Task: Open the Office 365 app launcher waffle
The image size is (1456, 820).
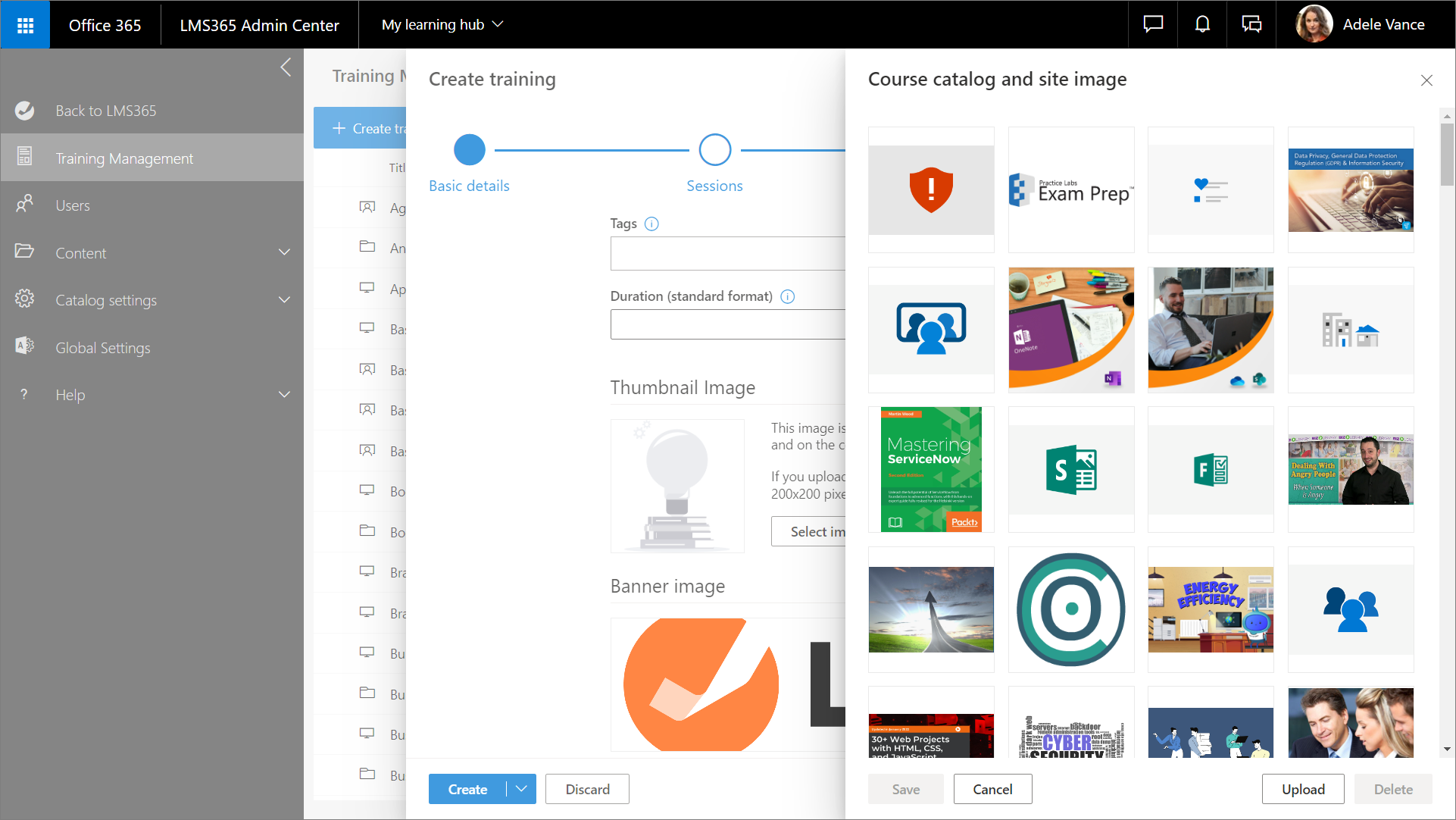Action: pyautogui.click(x=25, y=25)
